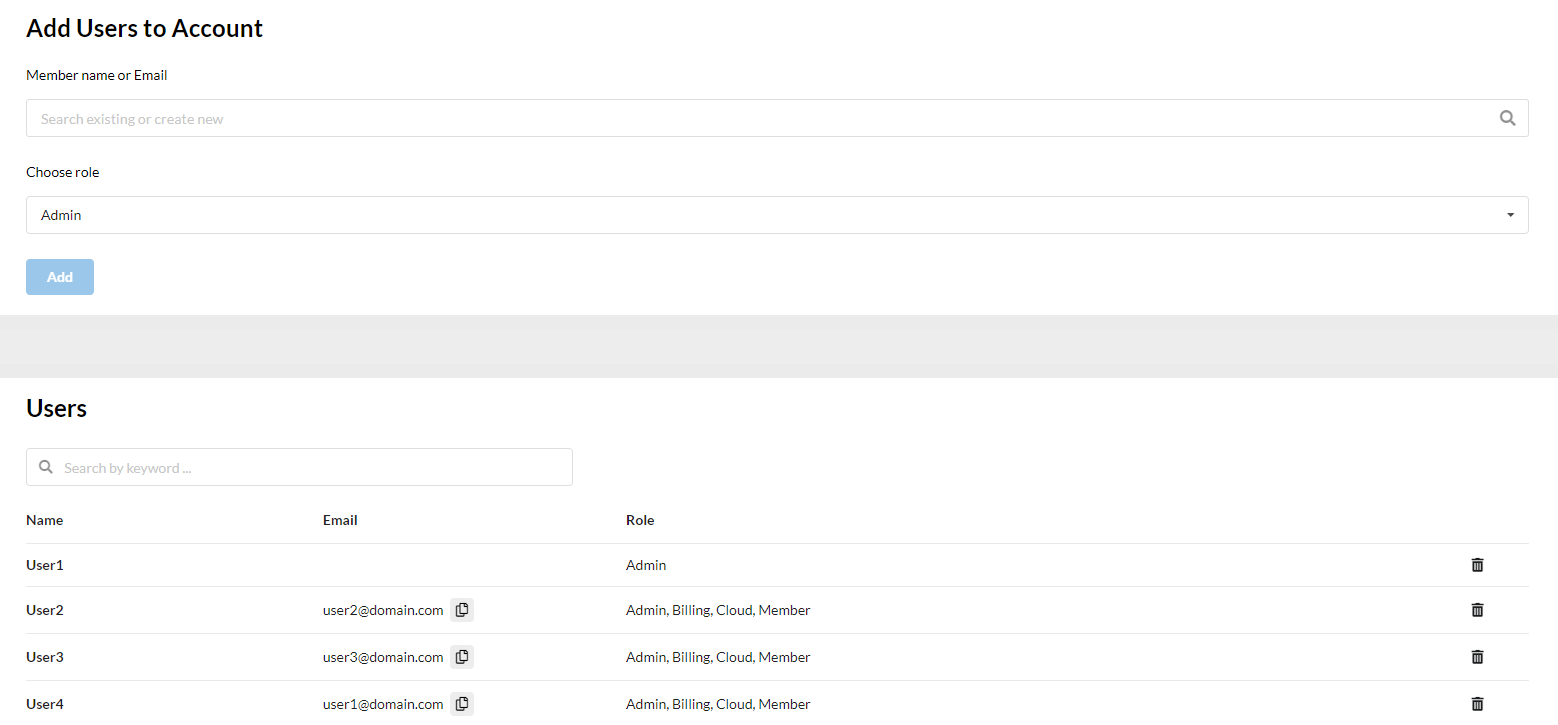Click the magnifier icon in member search
The height and width of the screenshot is (725, 1558).
[x=1508, y=118]
